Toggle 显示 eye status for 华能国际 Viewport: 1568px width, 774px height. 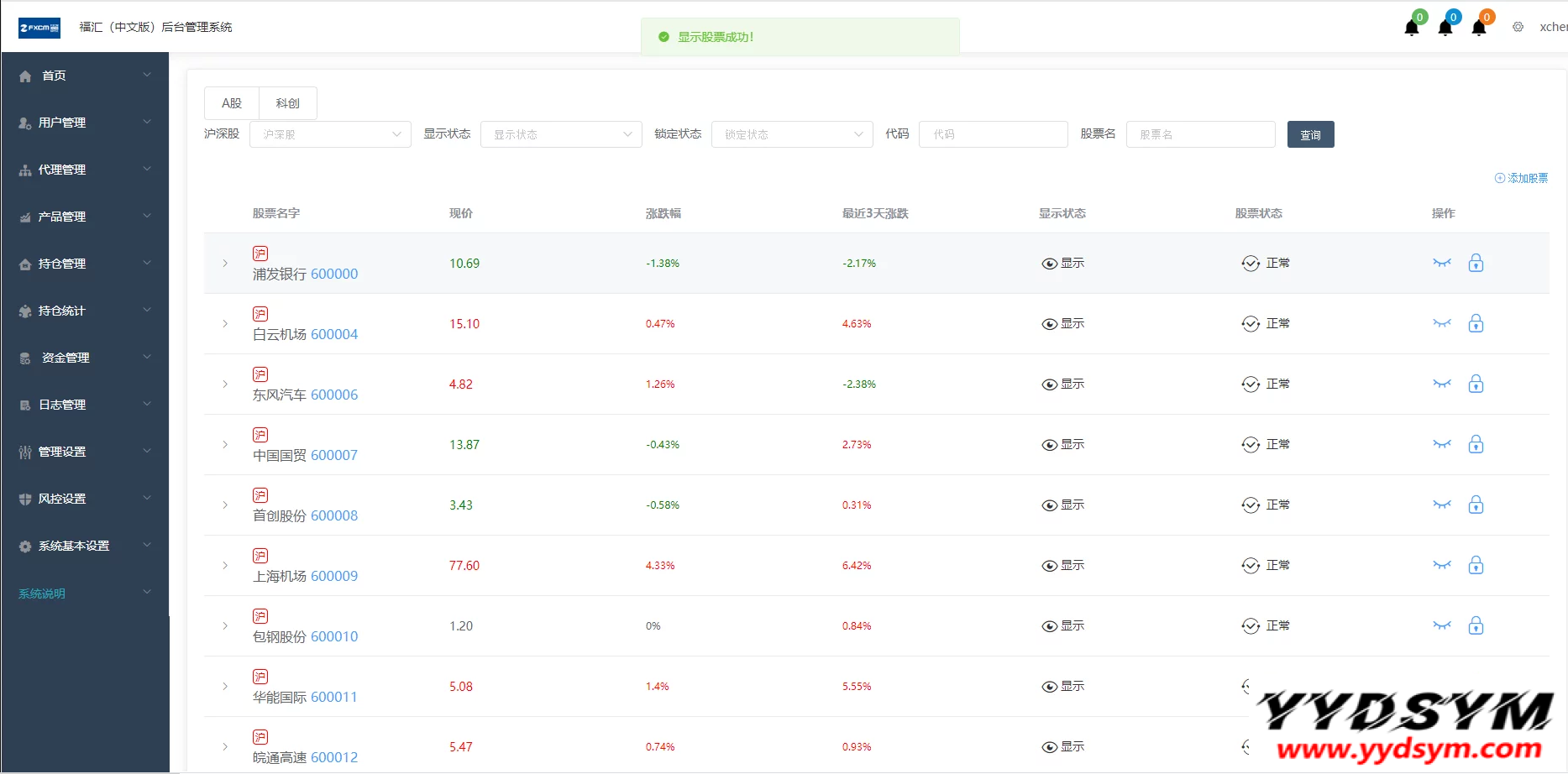click(x=1062, y=686)
